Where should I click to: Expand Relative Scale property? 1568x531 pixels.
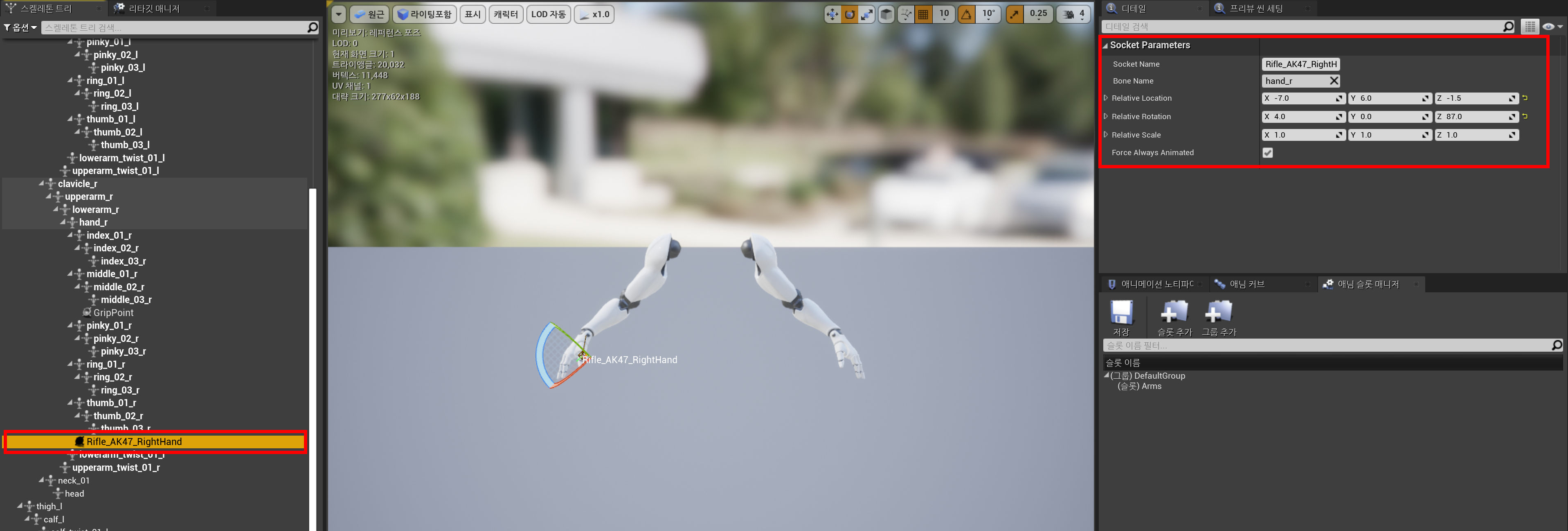click(x=1106, y=134)
